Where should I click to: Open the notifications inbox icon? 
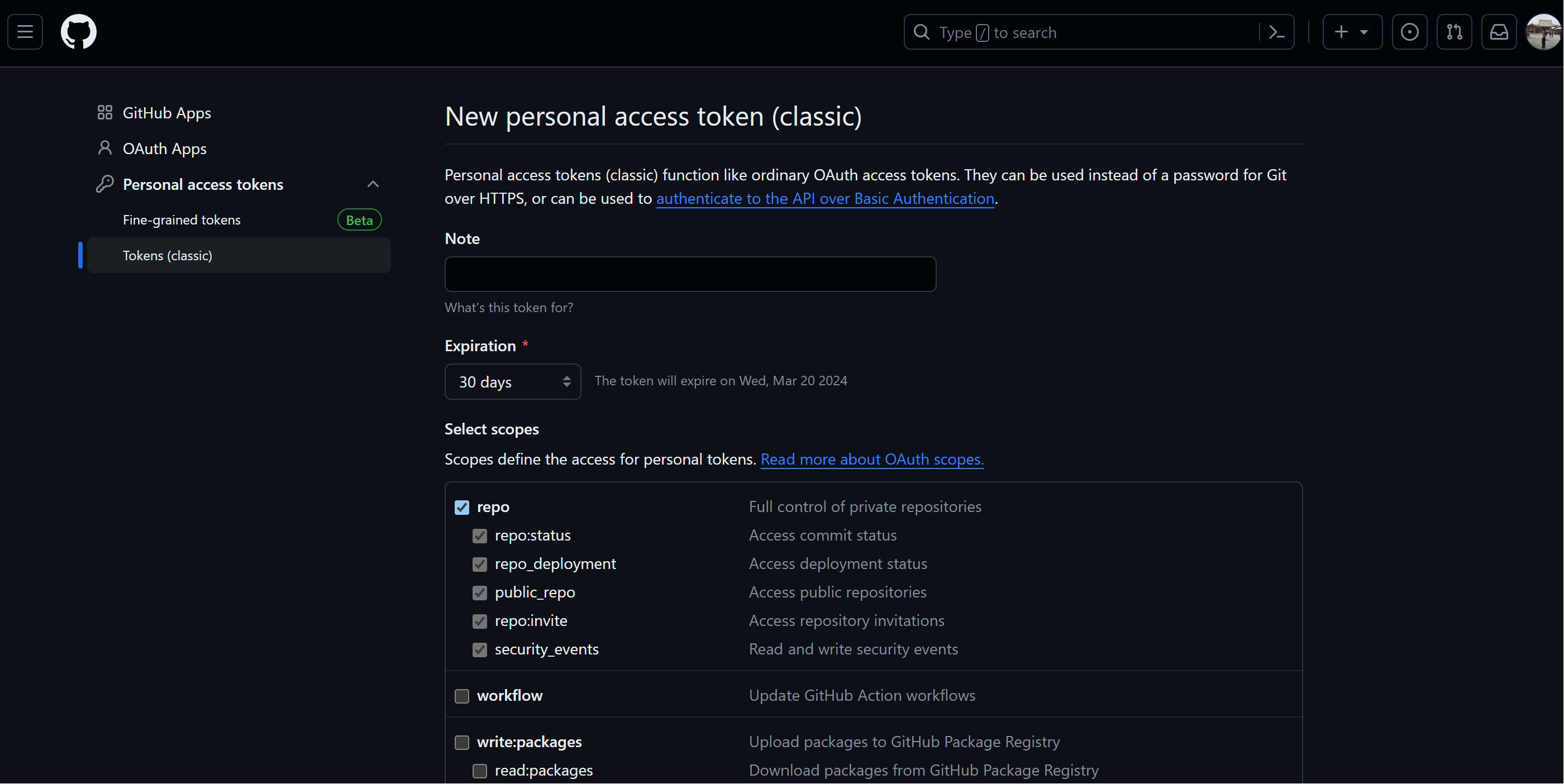(1499, 32)
